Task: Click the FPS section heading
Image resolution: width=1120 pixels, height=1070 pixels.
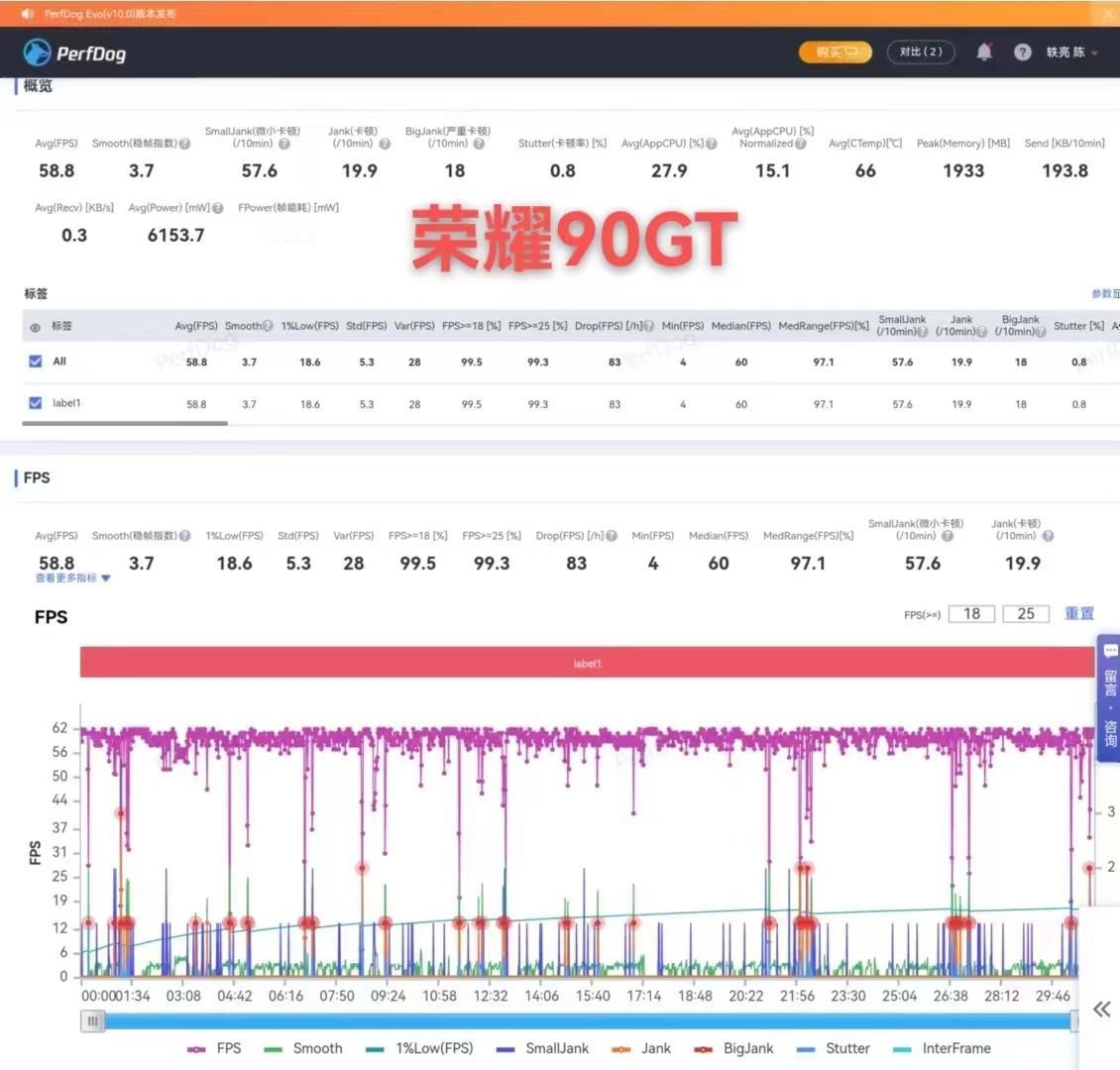Action: (37, 478)
